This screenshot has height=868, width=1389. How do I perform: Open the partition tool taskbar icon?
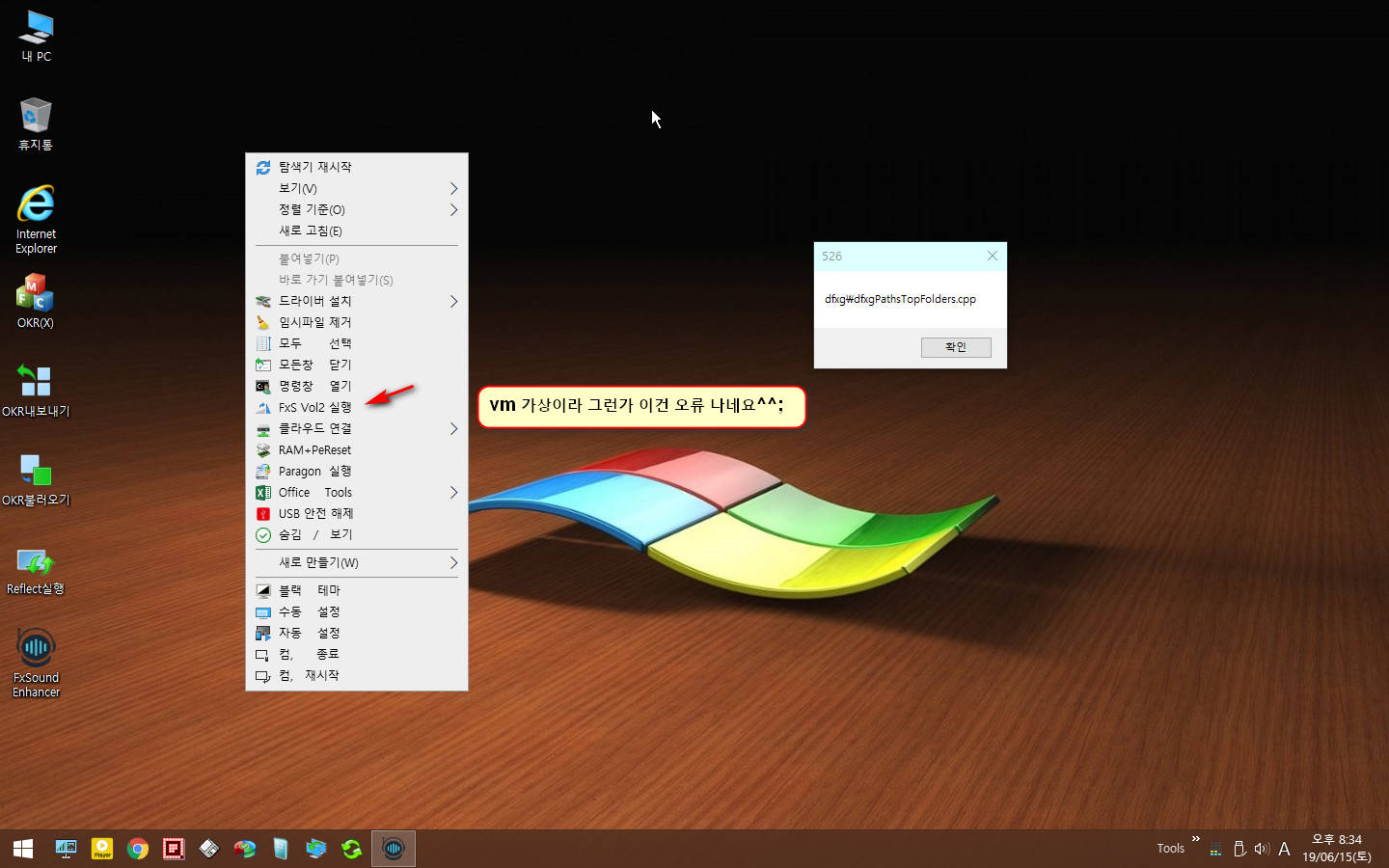coord(245,849)
